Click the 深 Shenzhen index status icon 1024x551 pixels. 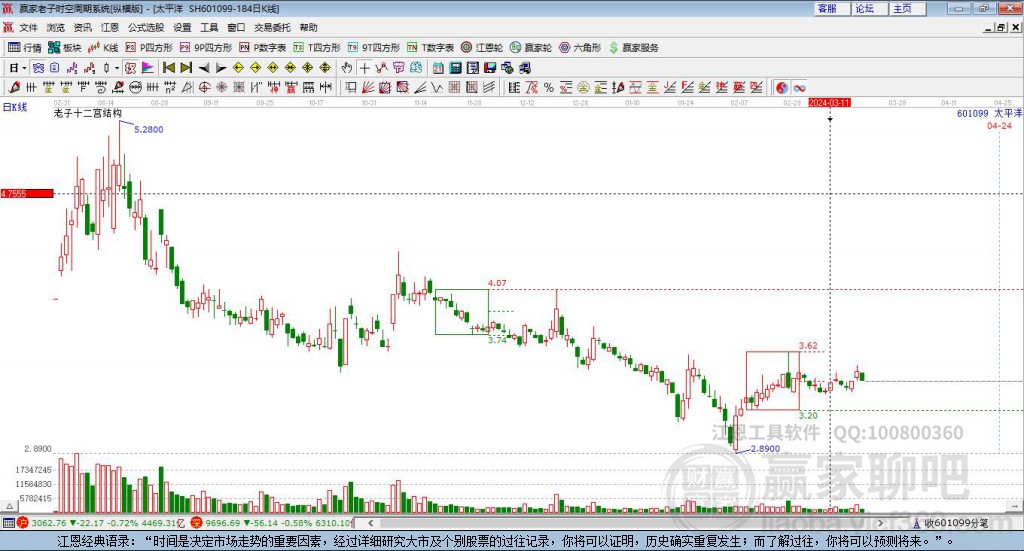tap(196, 522)
